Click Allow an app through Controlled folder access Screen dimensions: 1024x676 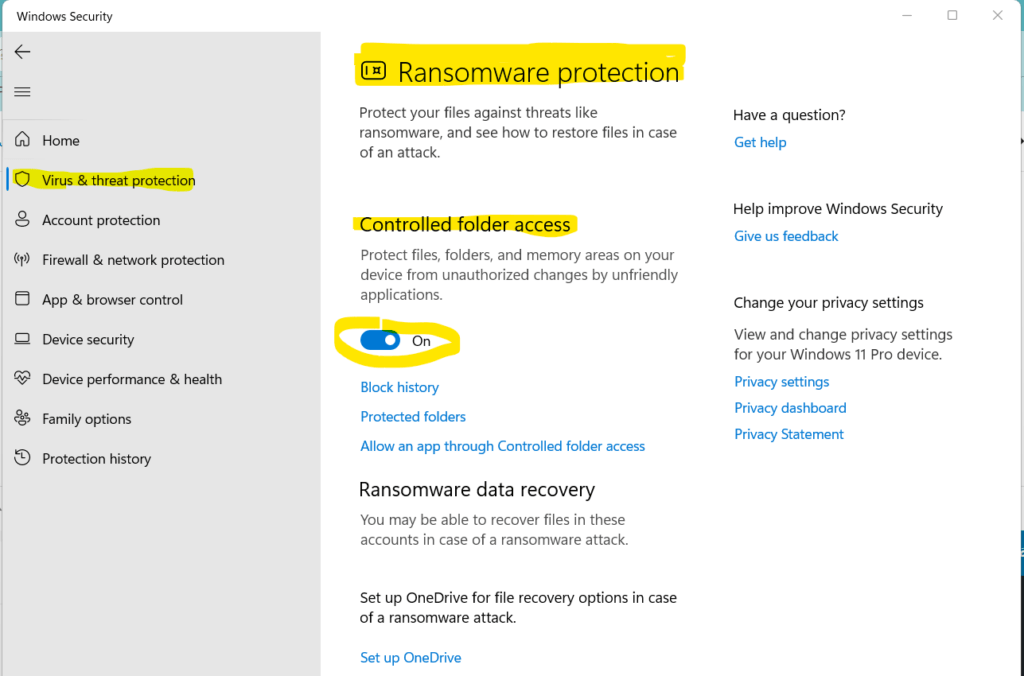pyautogui.click(x=502, y=446)
